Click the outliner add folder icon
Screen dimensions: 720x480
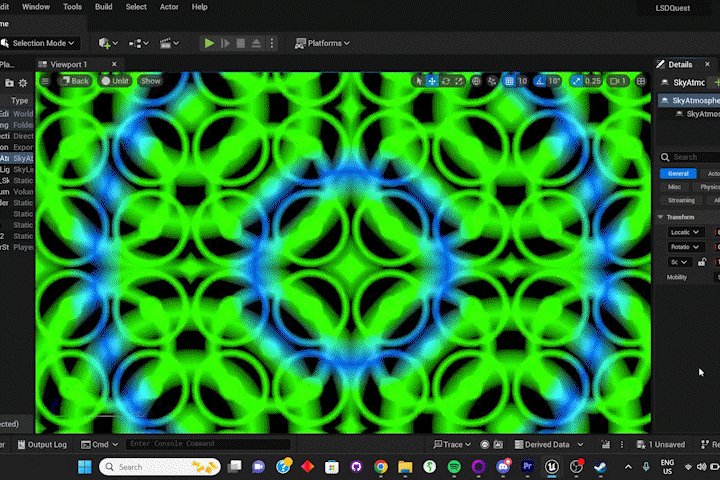[x=9, y=83]
